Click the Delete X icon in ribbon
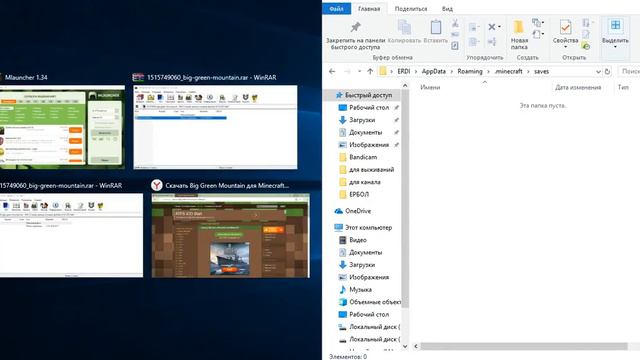This screenshot has width=640, height=360. point(492,27)
